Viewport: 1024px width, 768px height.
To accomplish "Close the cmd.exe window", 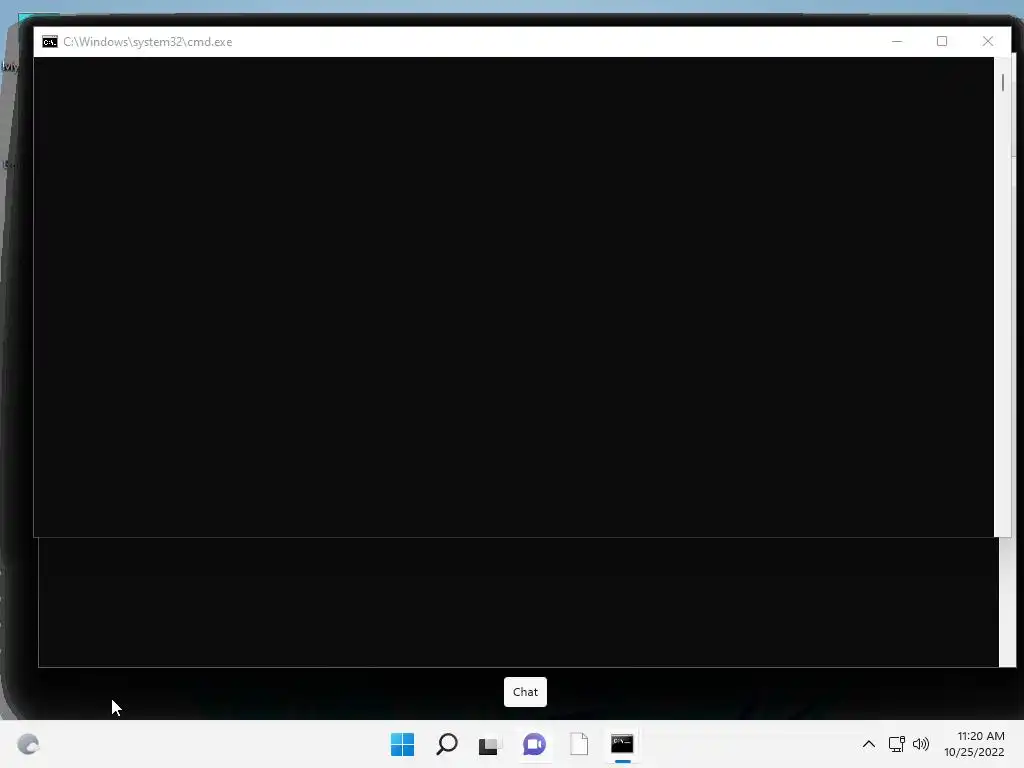I will 987,42.
